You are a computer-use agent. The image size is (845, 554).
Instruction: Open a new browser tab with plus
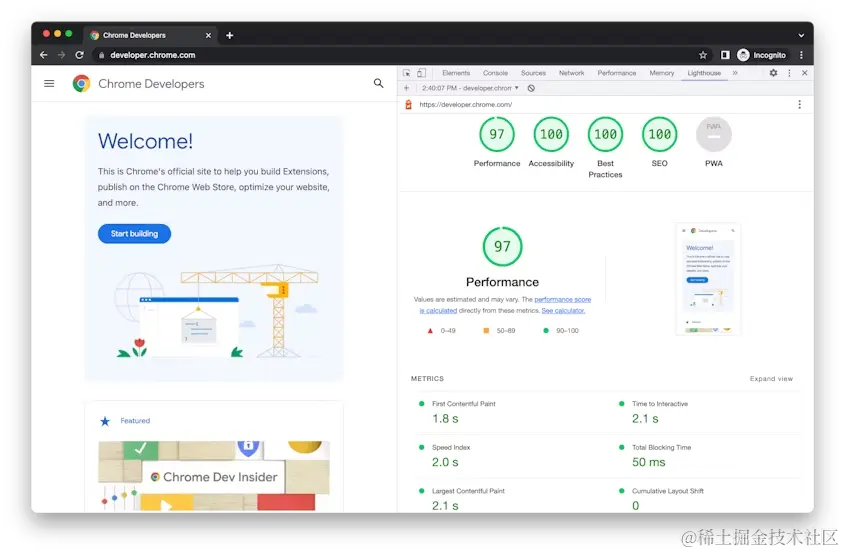[230, 35]
